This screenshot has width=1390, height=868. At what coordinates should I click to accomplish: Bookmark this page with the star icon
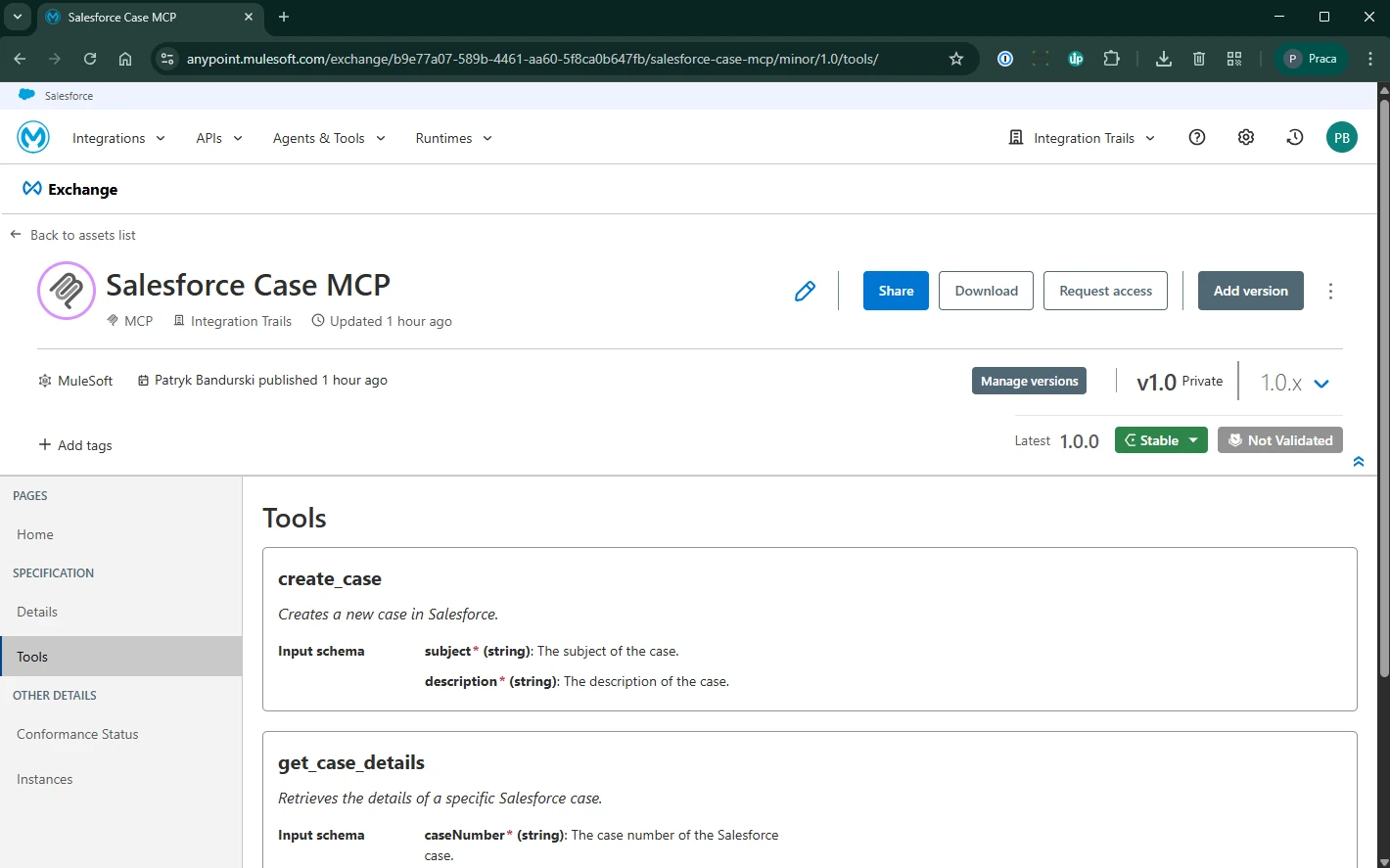click(956, 59)
